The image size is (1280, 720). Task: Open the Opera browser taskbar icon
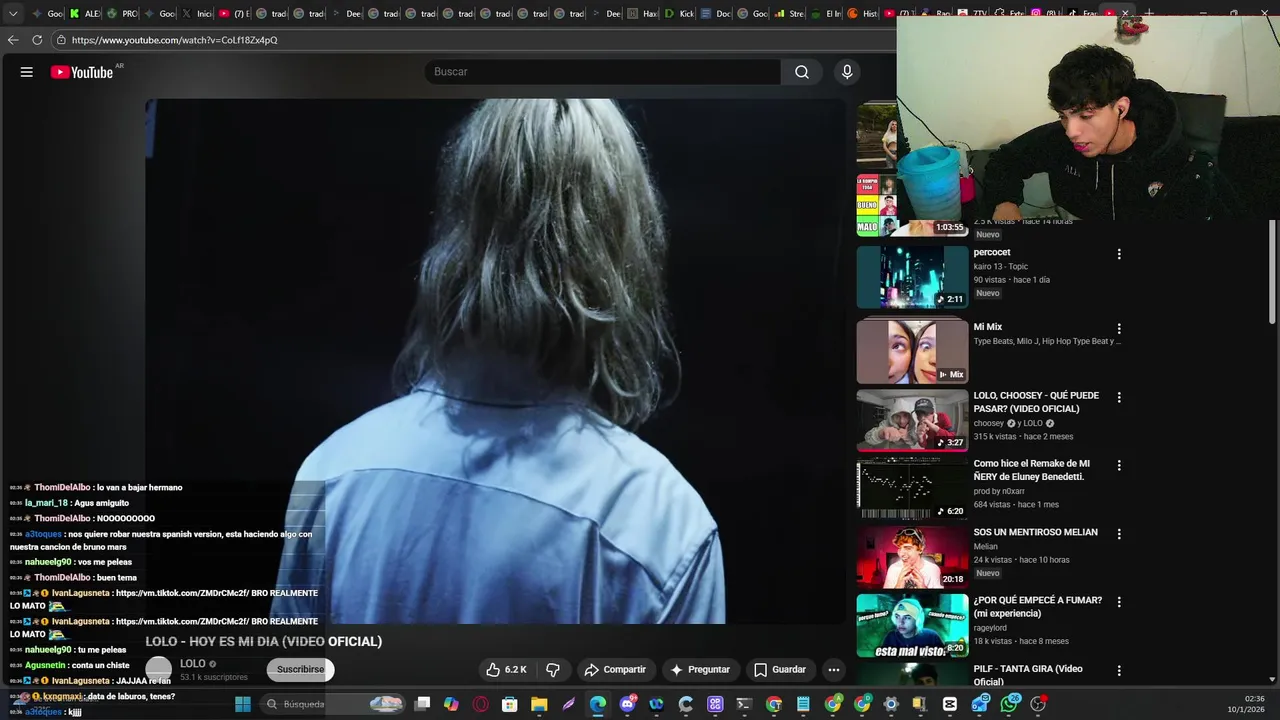pos(480,704)
